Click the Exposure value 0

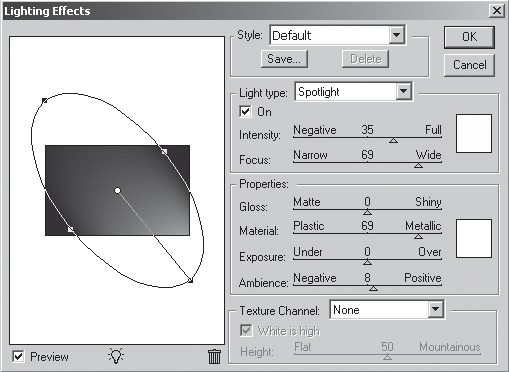tap(367, 252)
